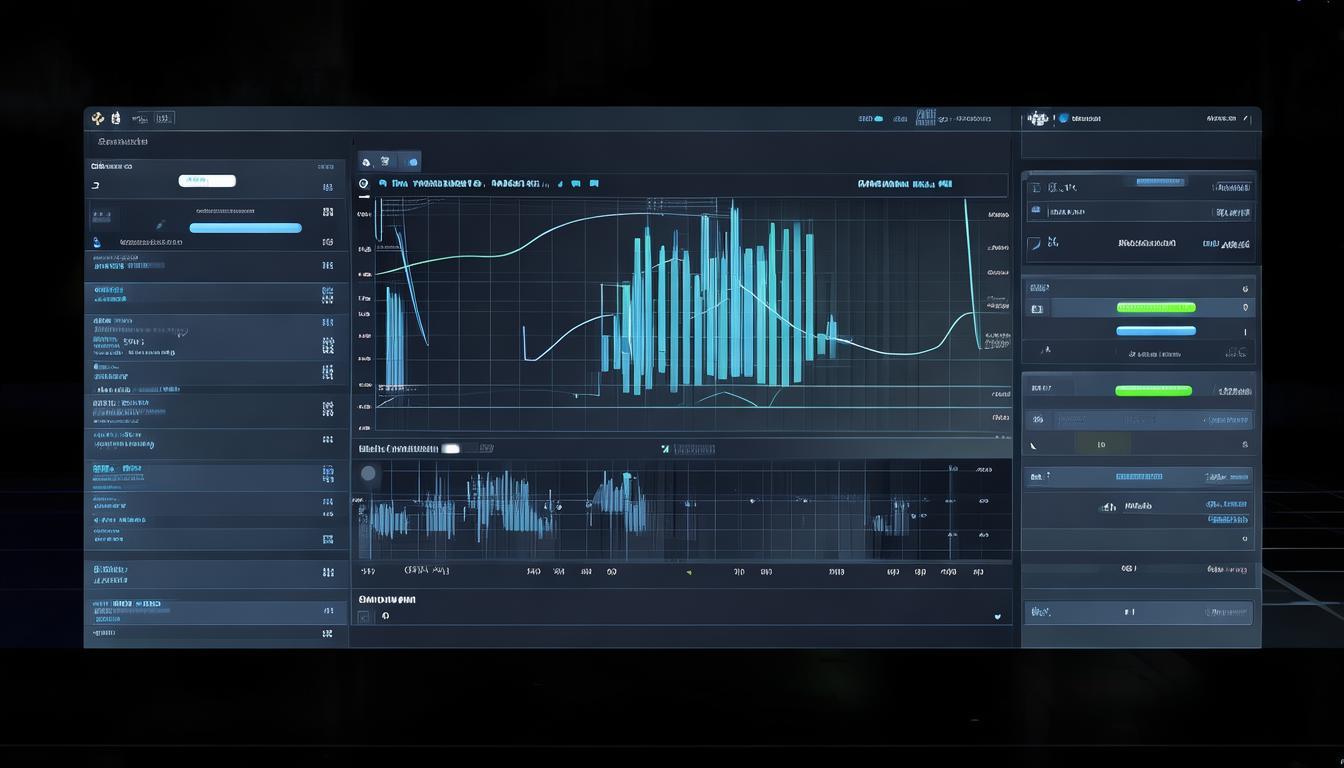Click the blue flask icon in the left panel
The height and width of the screenshot is (768, 1344).
[x=97, y=242]
